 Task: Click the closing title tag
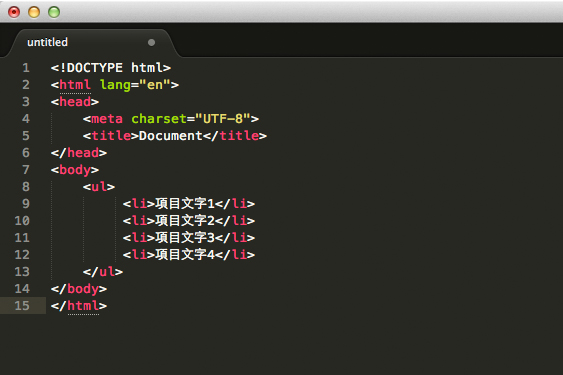tap(234, 136)
